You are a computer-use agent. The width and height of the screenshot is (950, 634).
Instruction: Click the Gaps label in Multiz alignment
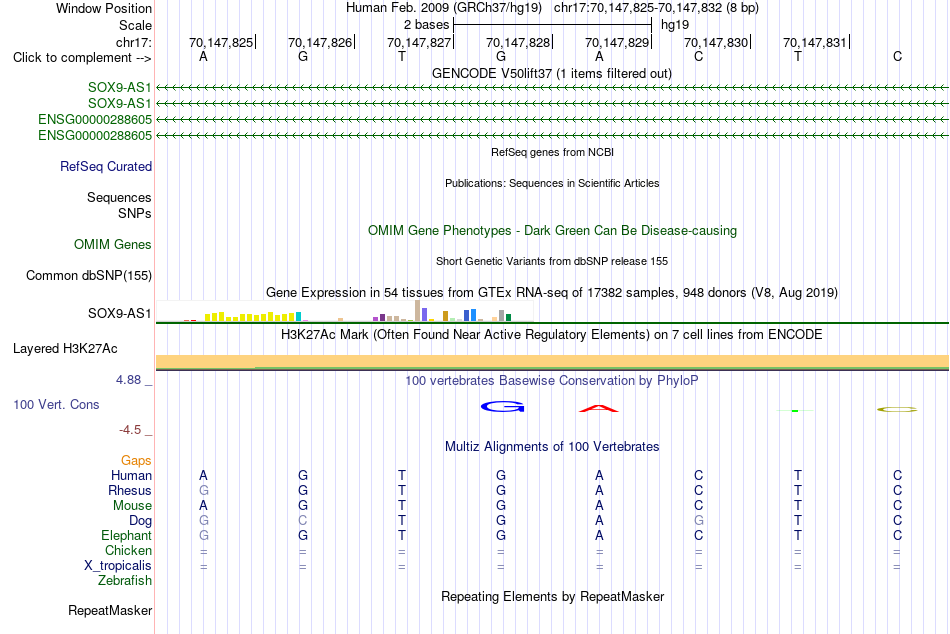pyautogui.click(x=136, y=461)
